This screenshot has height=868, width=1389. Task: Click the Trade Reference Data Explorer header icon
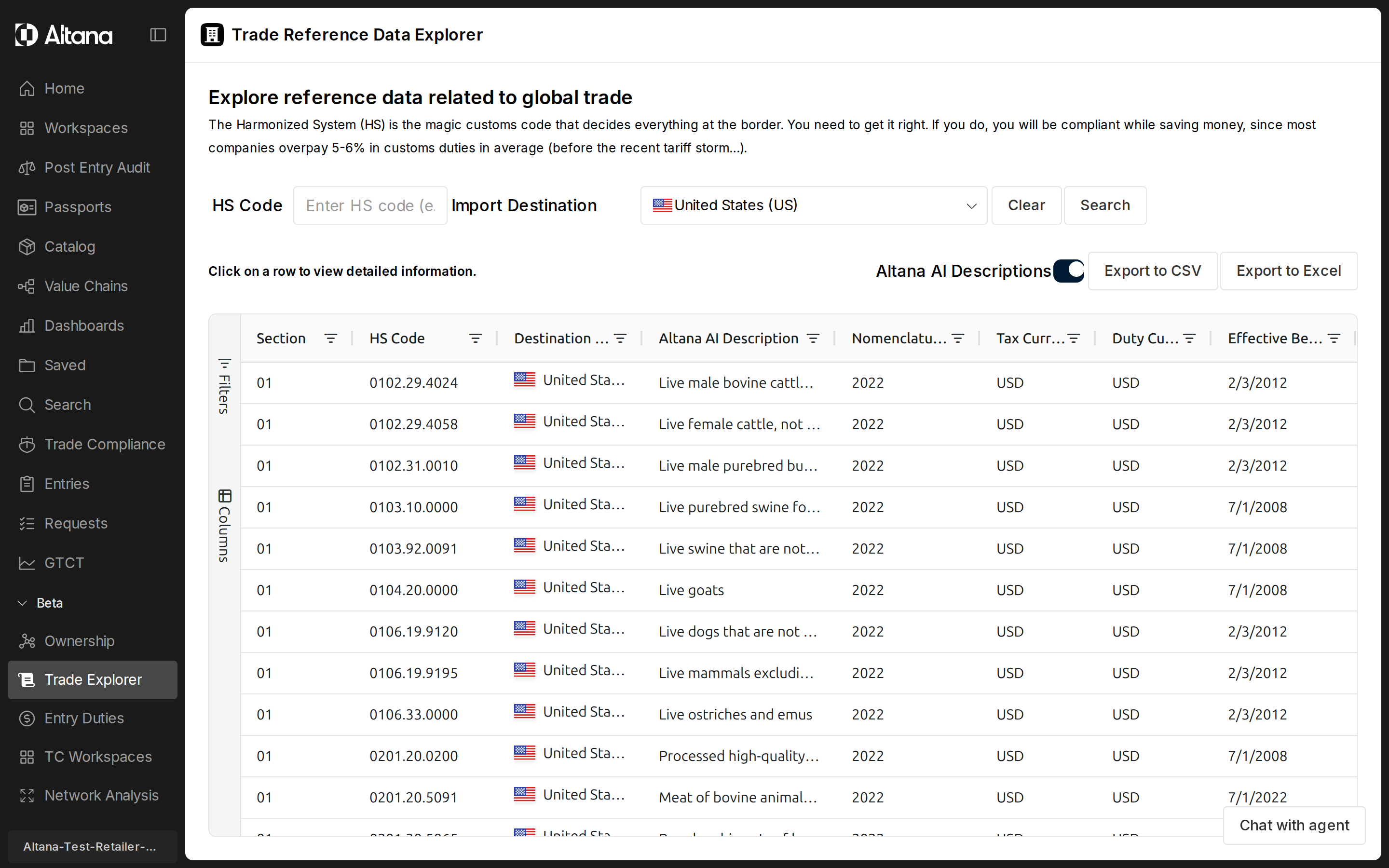pyautogui.click(x=212, y=35)
